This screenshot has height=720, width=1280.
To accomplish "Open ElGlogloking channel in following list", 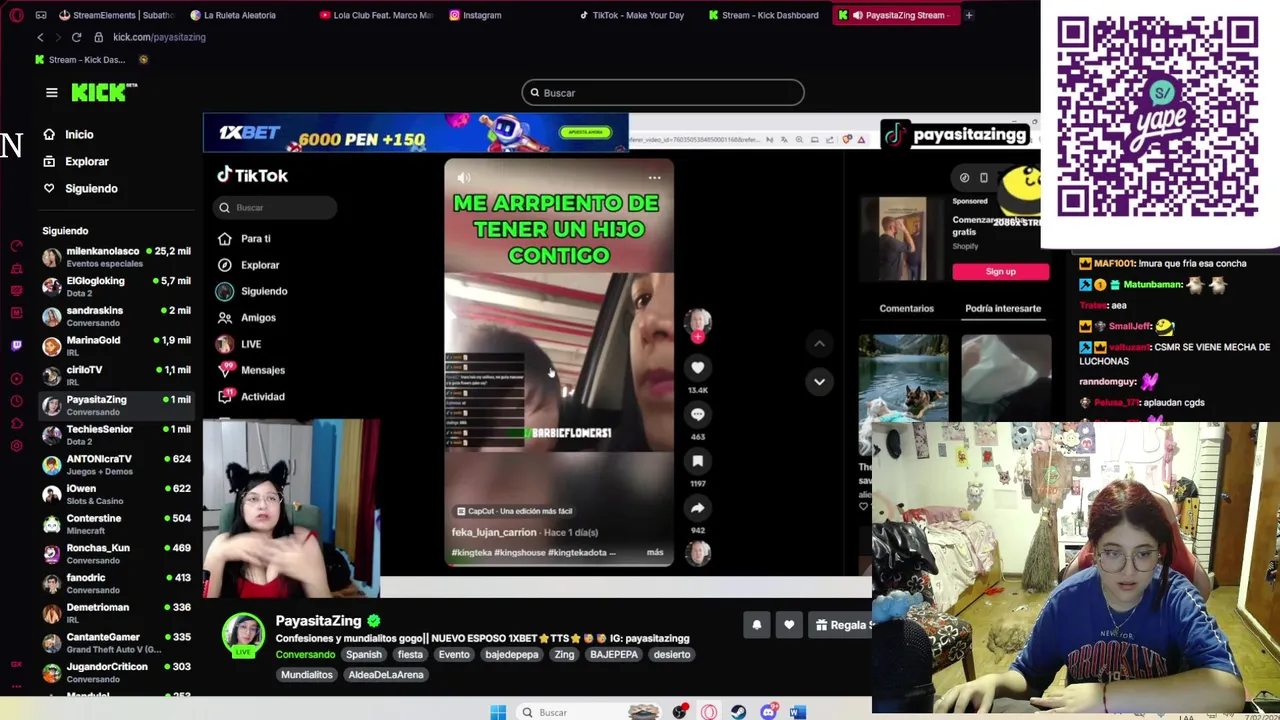I will pyautogui.click(x=116, y=287).
